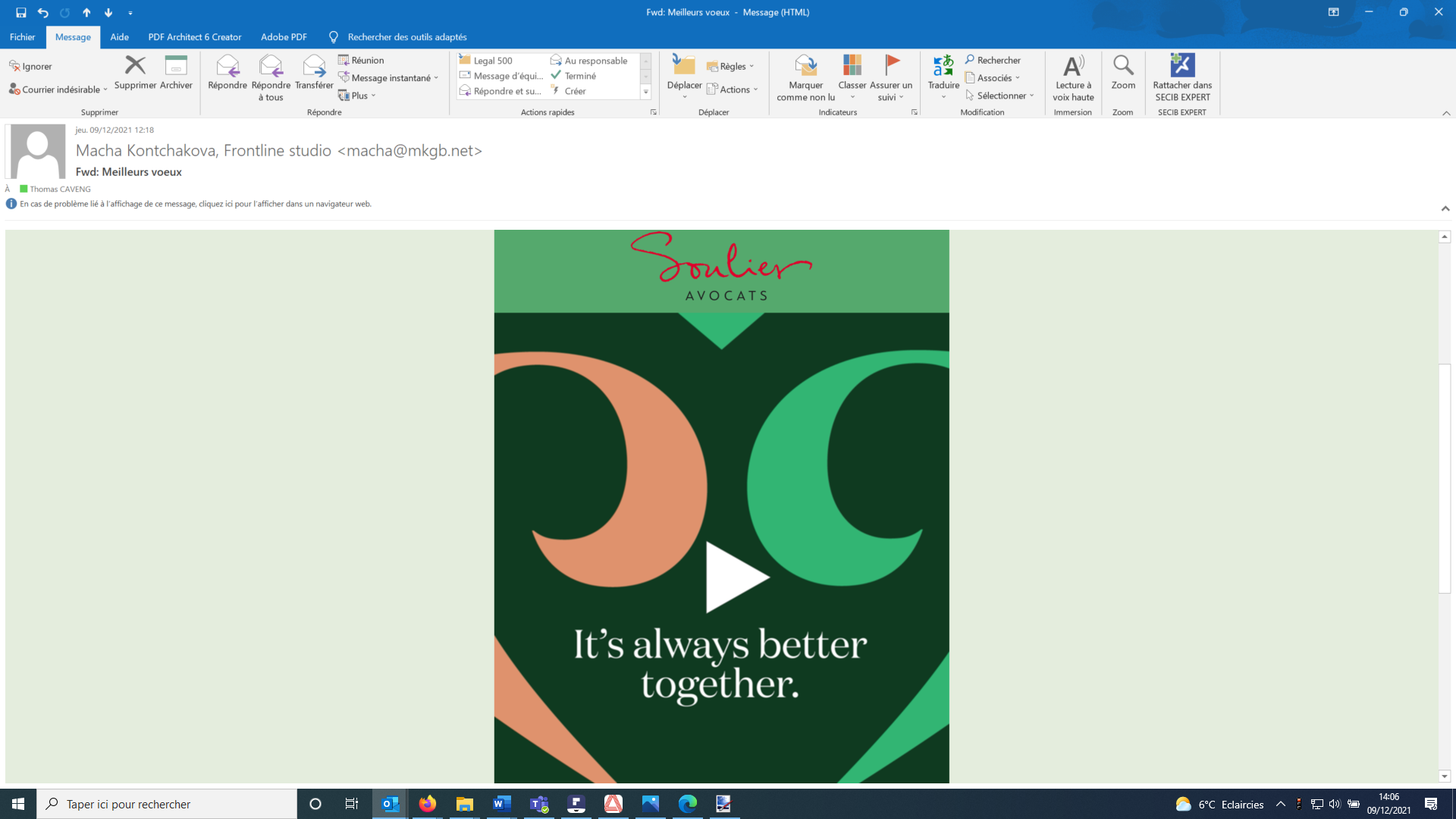Open the Fichier tab
Screen dimensions: 1456x819
22,37
